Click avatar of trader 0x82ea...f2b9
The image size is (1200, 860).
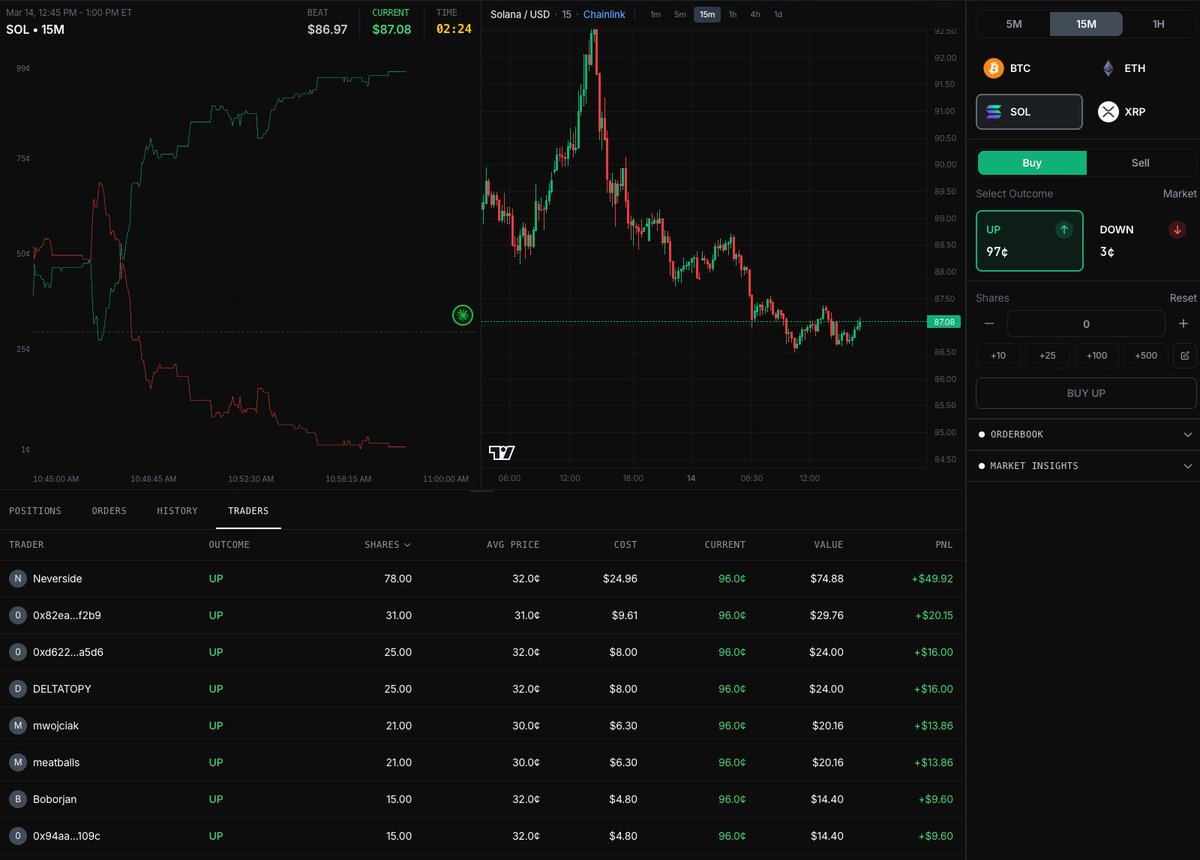(x=17, y=615)
